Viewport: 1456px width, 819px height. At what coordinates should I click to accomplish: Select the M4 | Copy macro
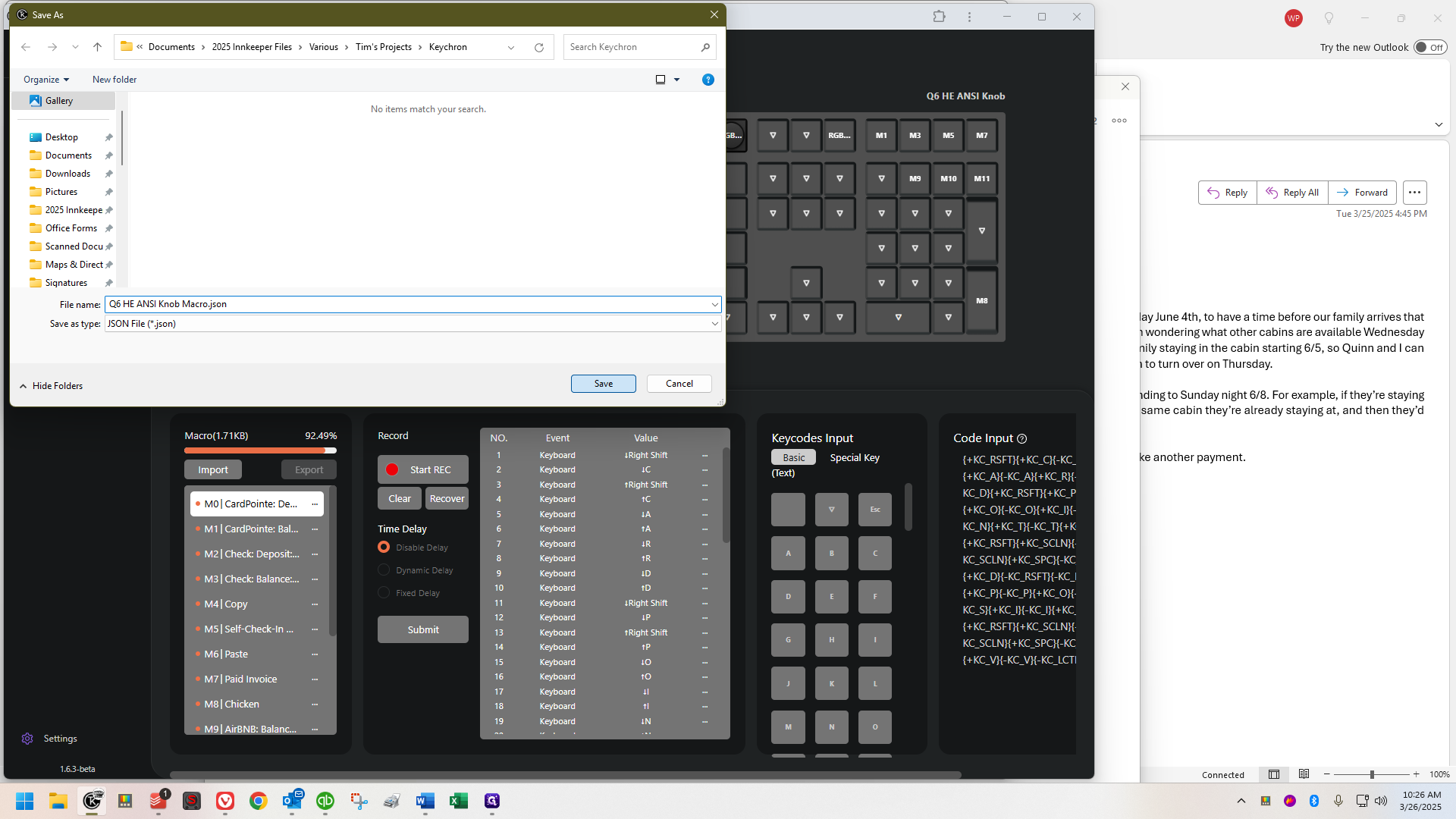256,604
